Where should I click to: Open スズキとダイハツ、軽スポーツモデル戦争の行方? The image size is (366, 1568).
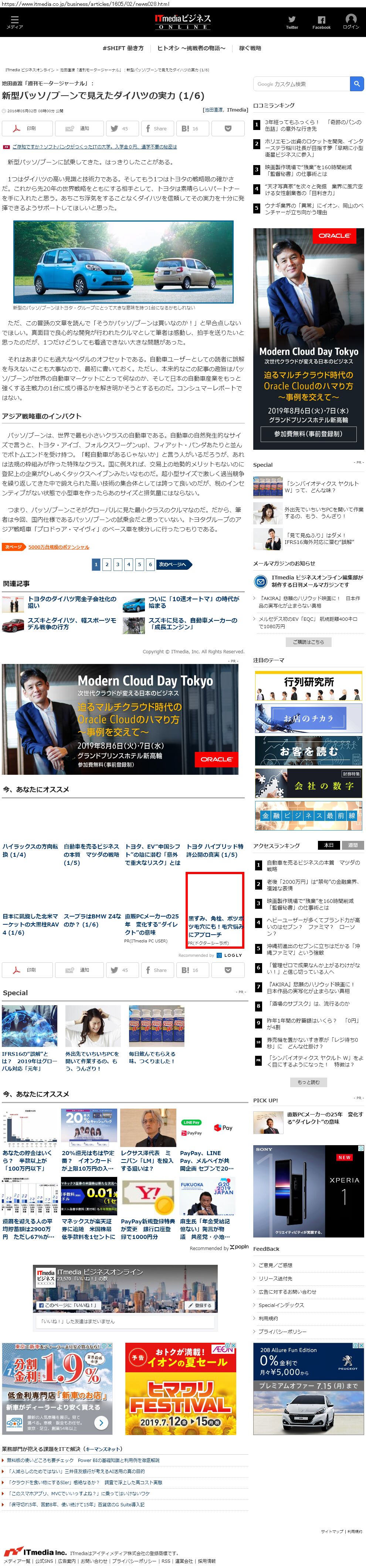[72, 623]
